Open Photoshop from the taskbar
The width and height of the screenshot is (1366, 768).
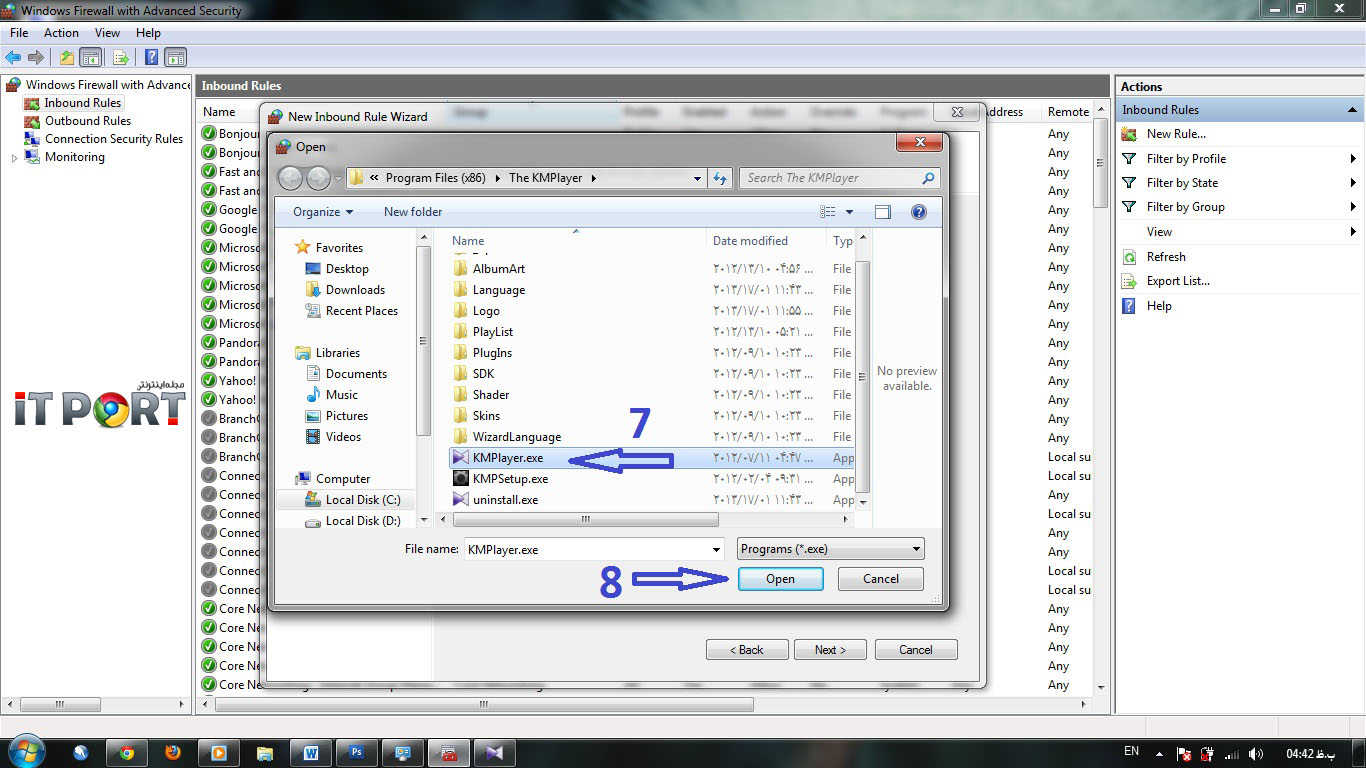356,753
